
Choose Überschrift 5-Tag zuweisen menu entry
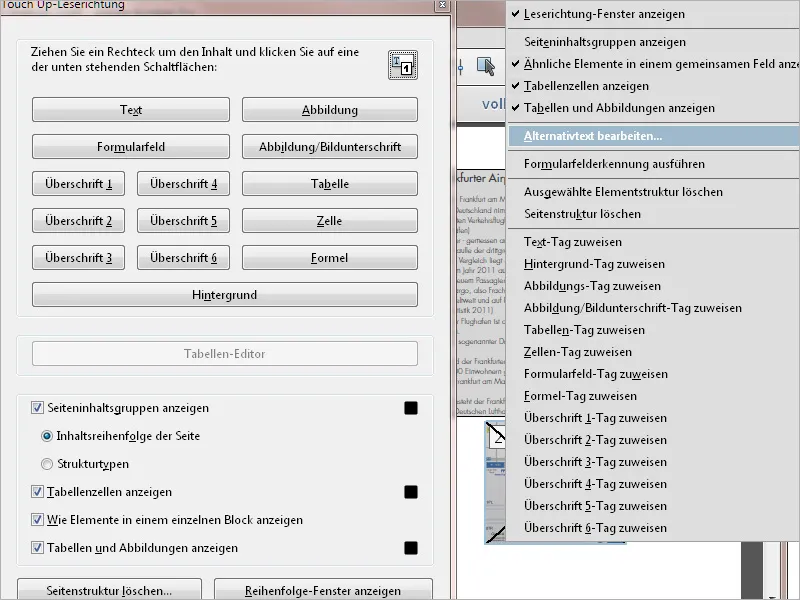(654, 506)
